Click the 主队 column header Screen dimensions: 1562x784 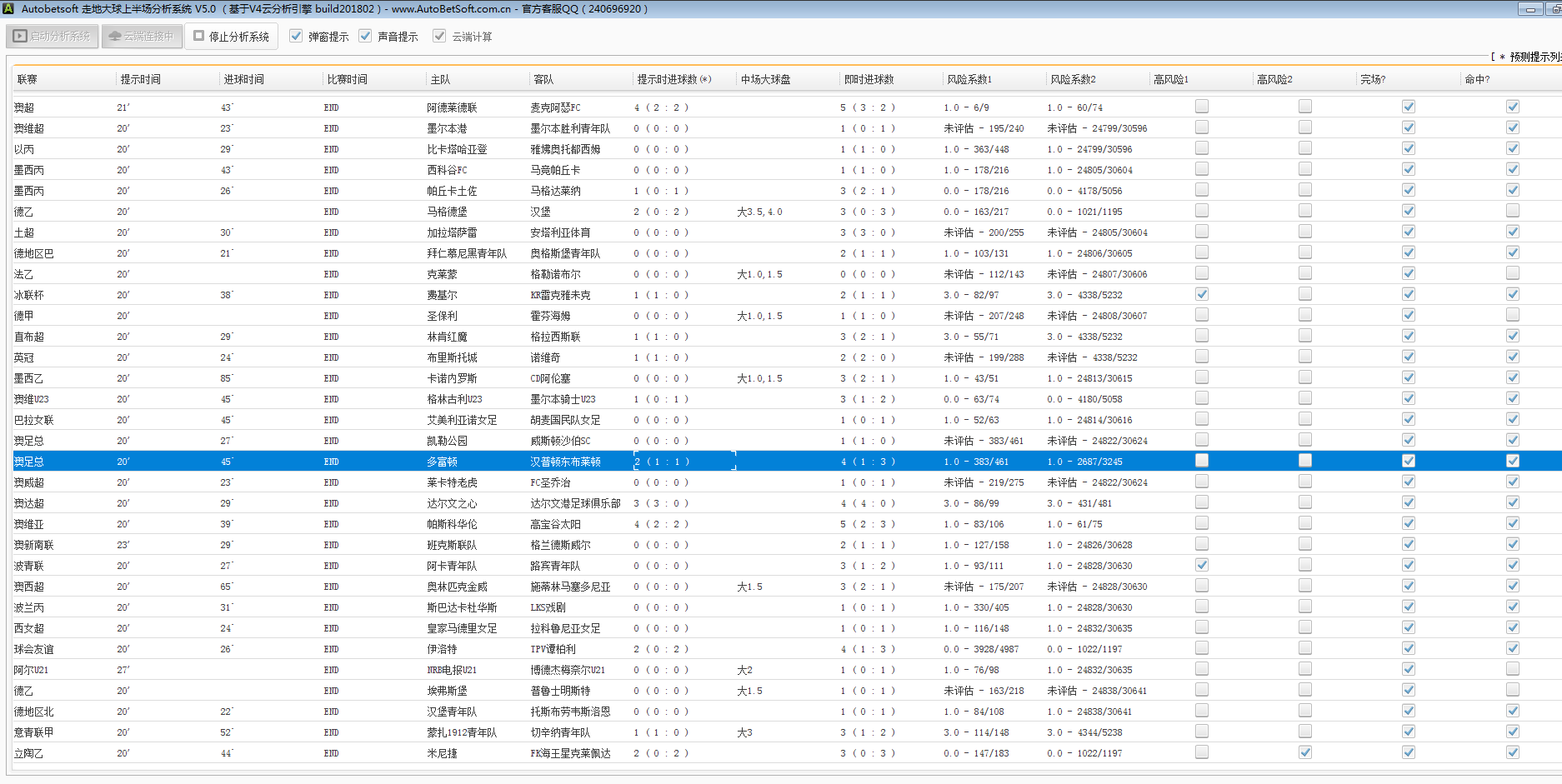[x=440, y=80]
